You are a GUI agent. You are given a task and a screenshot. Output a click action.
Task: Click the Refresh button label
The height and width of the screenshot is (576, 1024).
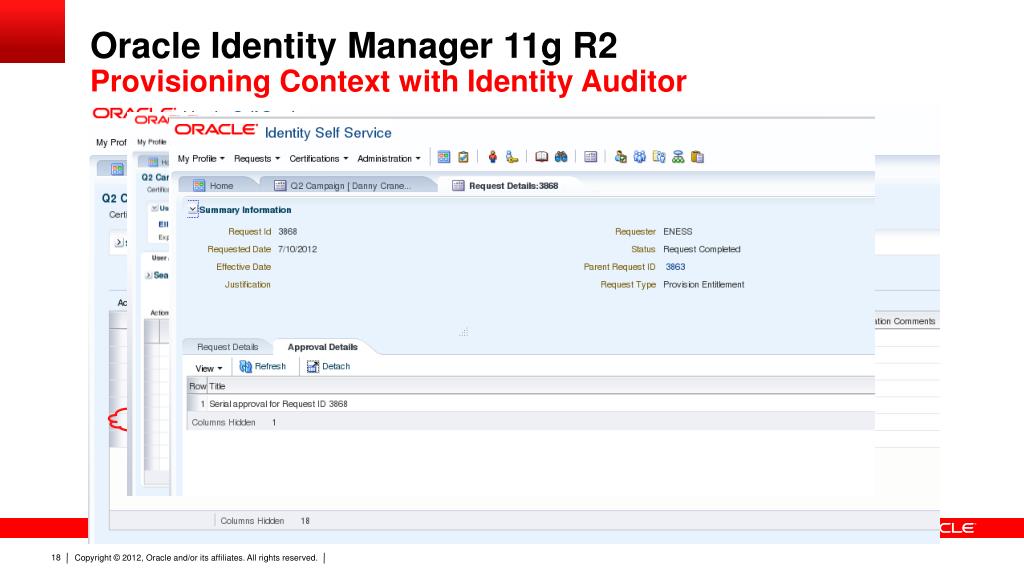click(270, 366)
